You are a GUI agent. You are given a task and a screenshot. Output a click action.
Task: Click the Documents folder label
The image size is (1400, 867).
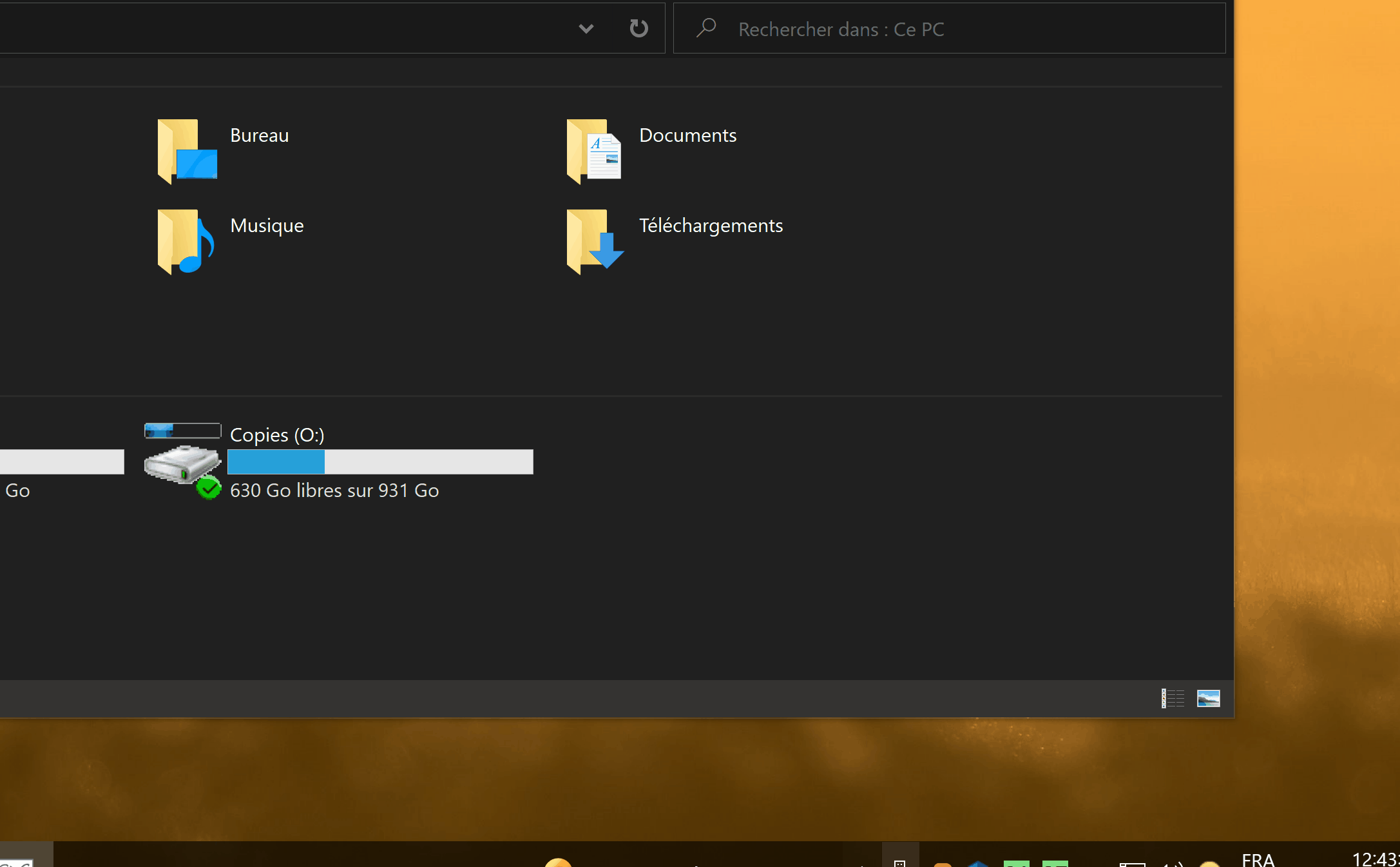coord(687,135)
